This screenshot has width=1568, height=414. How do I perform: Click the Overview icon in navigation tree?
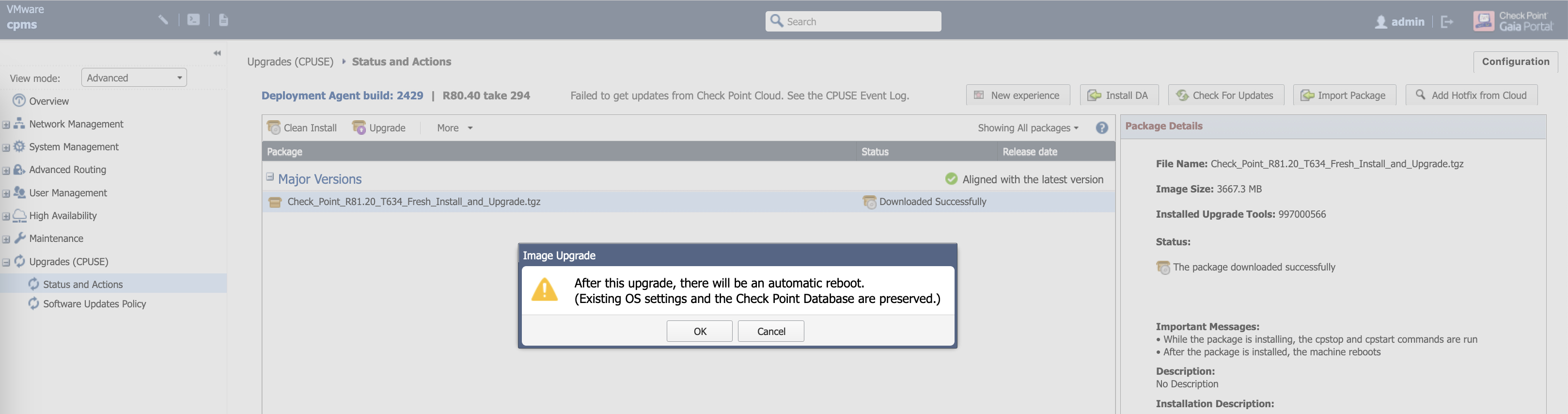tap(19, 100)
